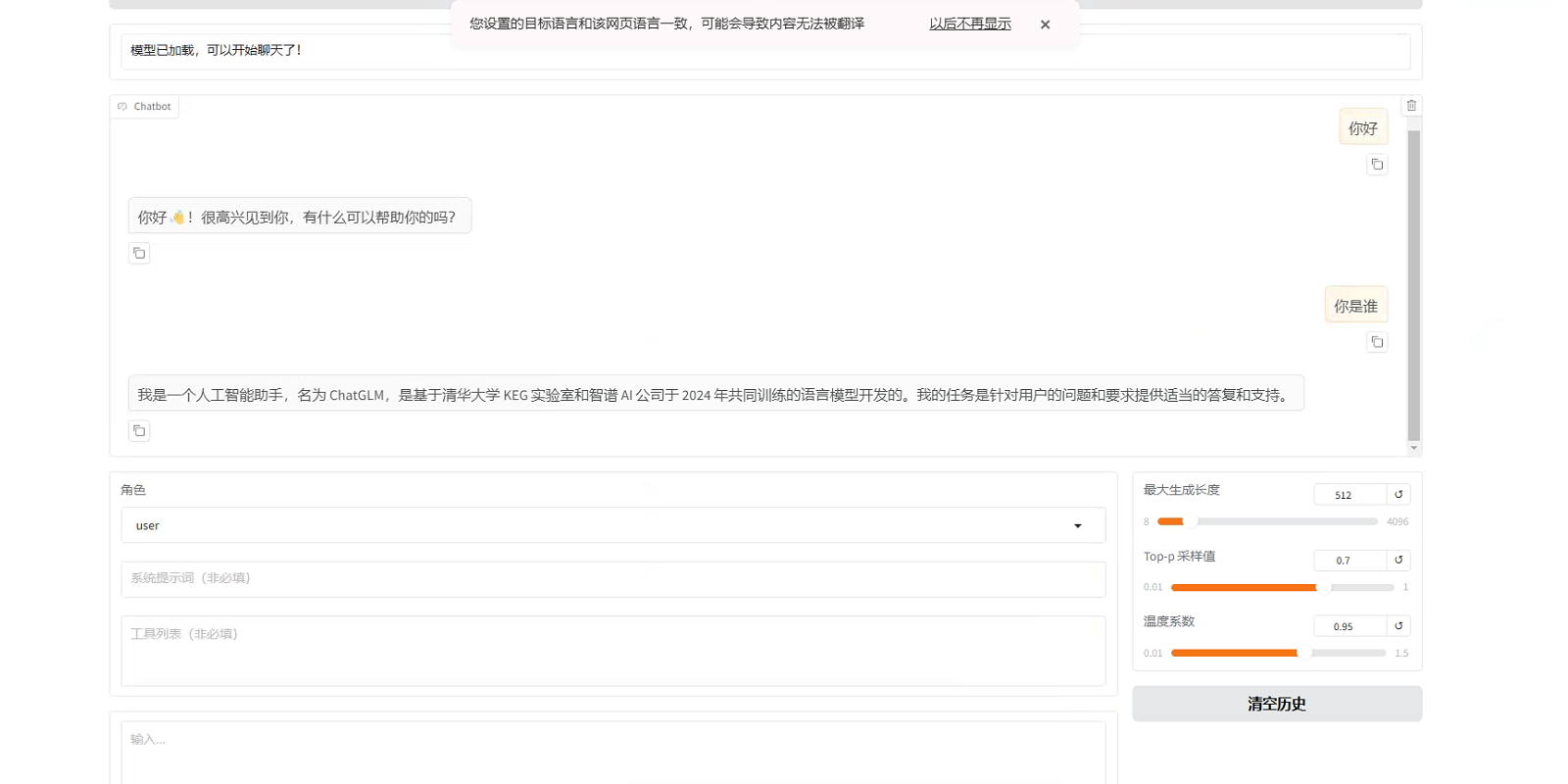Copy the ChatGLM introduction response
Viewport: 1568px width, 784px height.
(x=139, y=431)
